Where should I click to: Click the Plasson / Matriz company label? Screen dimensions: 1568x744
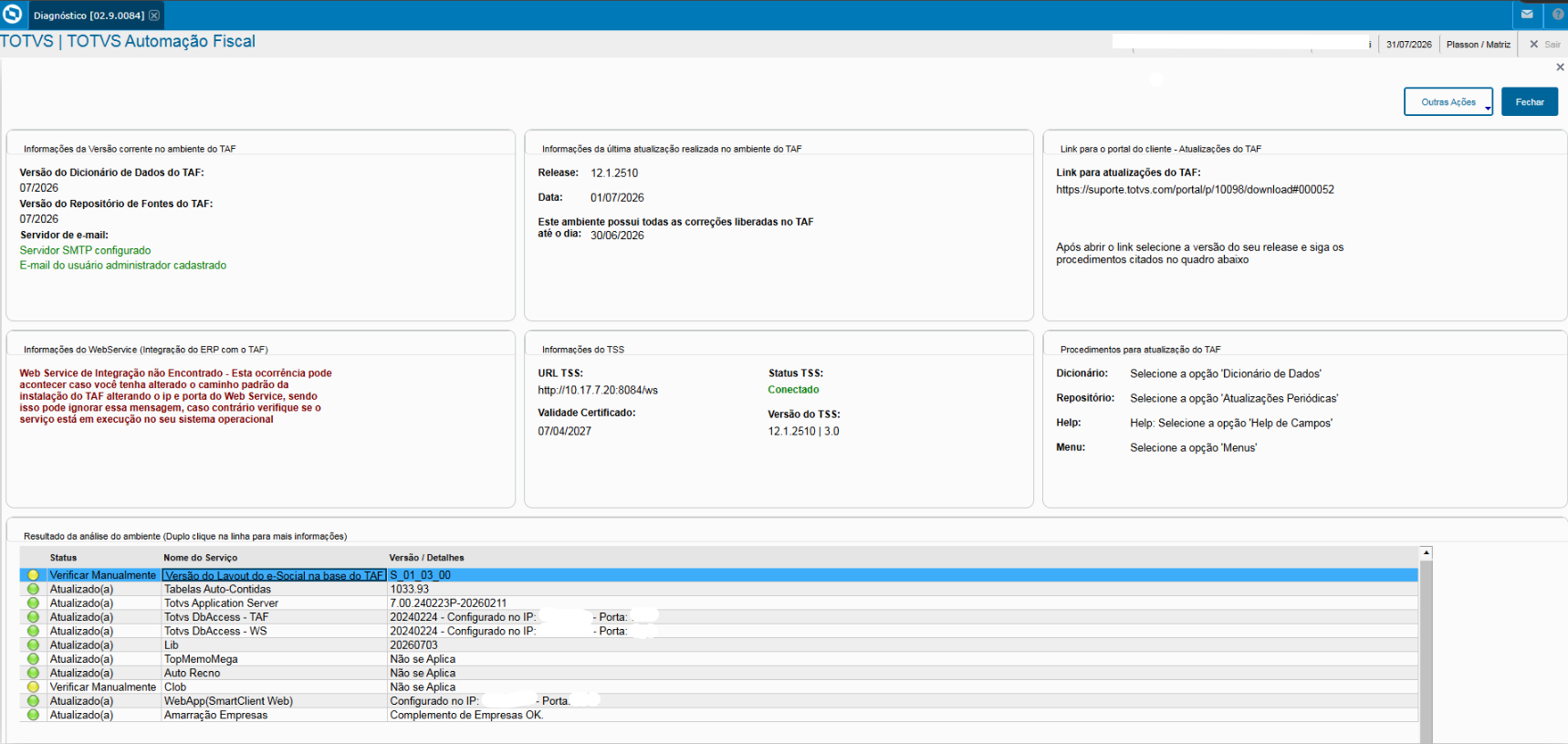[x=1478, y=44]
